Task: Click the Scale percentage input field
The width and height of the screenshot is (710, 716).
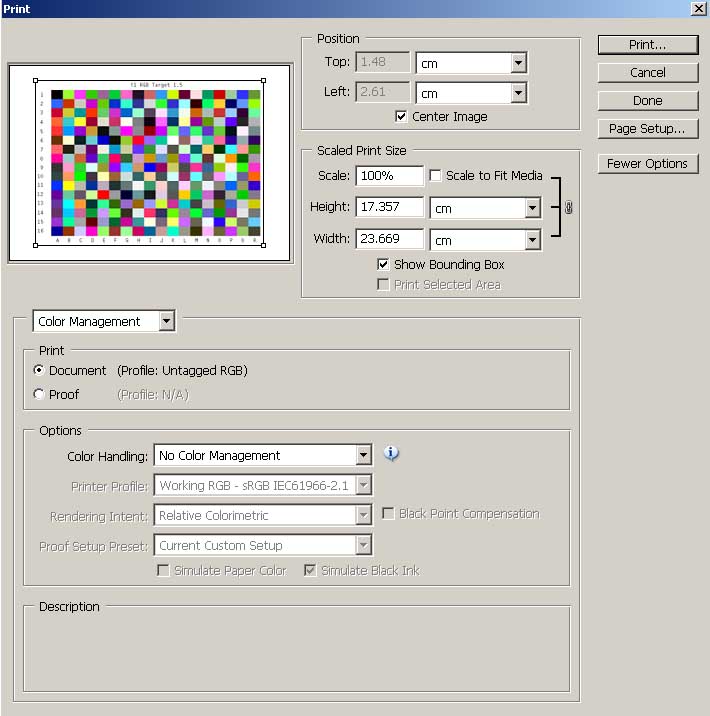Action: pyautogui.click(x=389, y=176)
